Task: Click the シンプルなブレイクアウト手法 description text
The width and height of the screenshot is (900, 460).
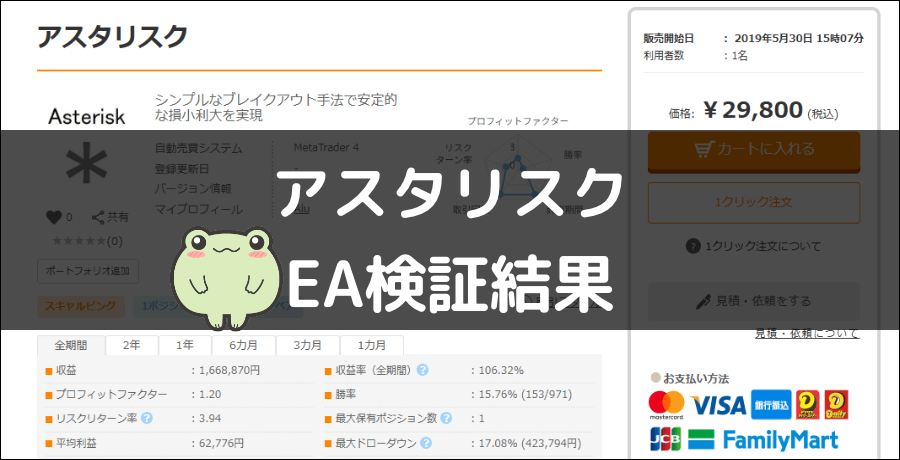Action: click(x=276, y=107)
